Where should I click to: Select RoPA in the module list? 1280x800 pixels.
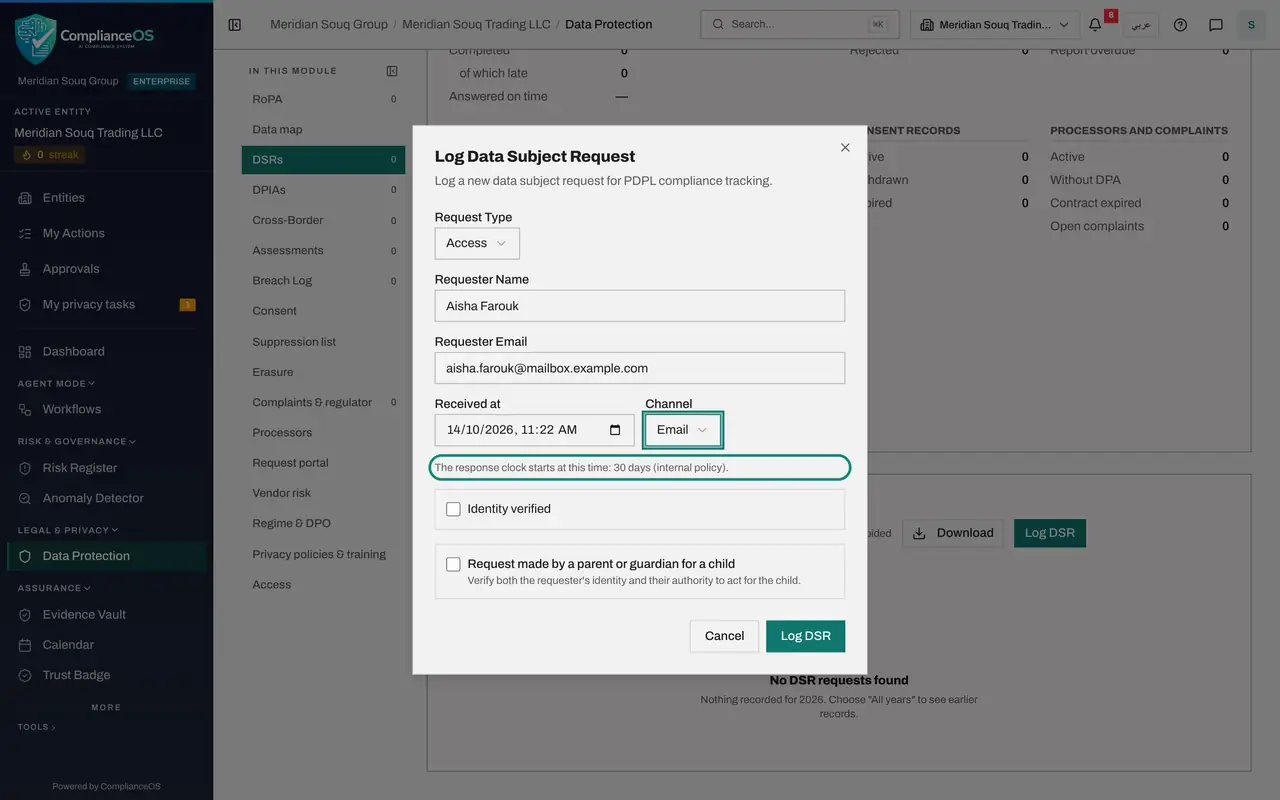(x=323, y=99)
